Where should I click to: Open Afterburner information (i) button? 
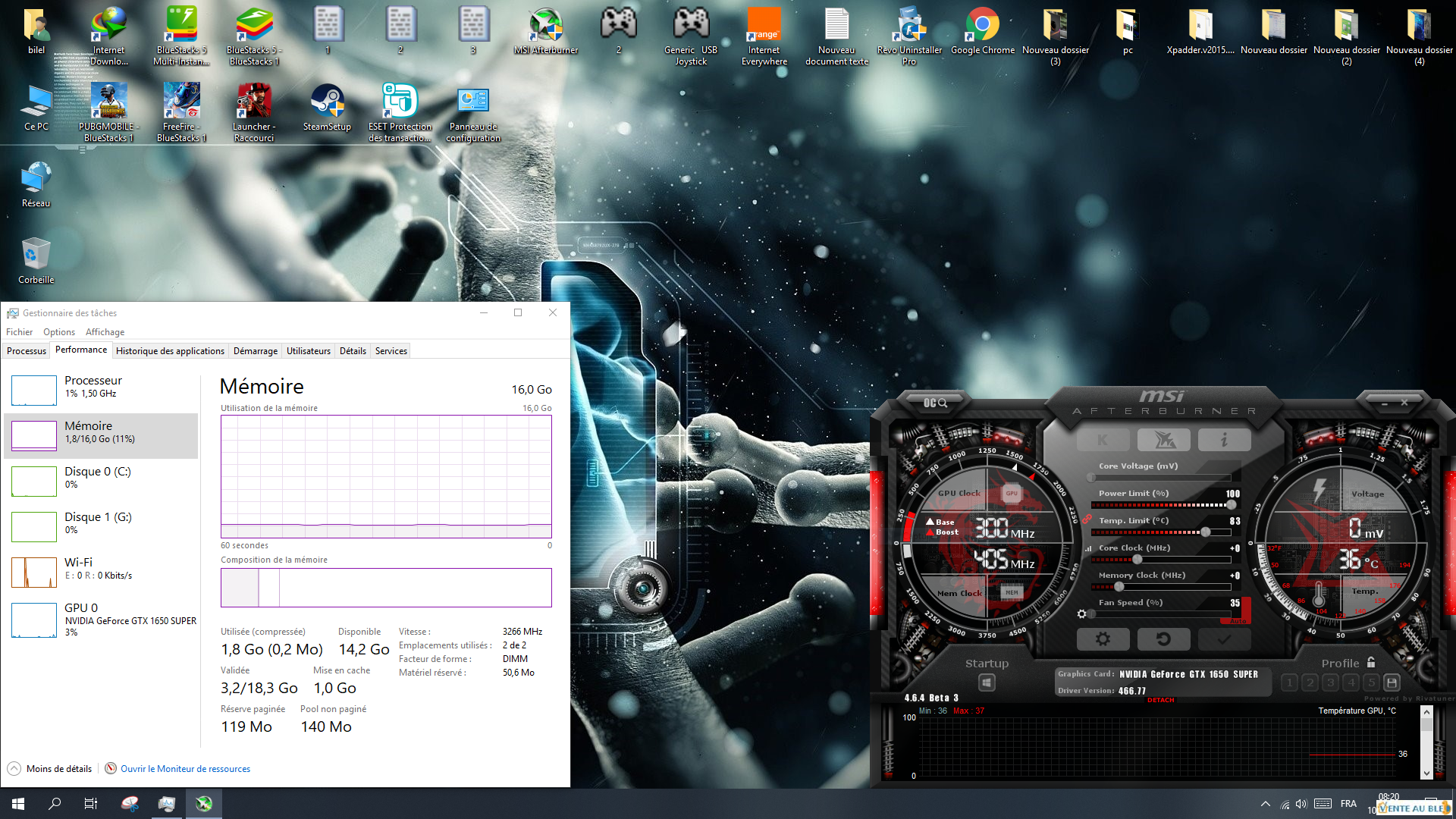(1224, 440)
